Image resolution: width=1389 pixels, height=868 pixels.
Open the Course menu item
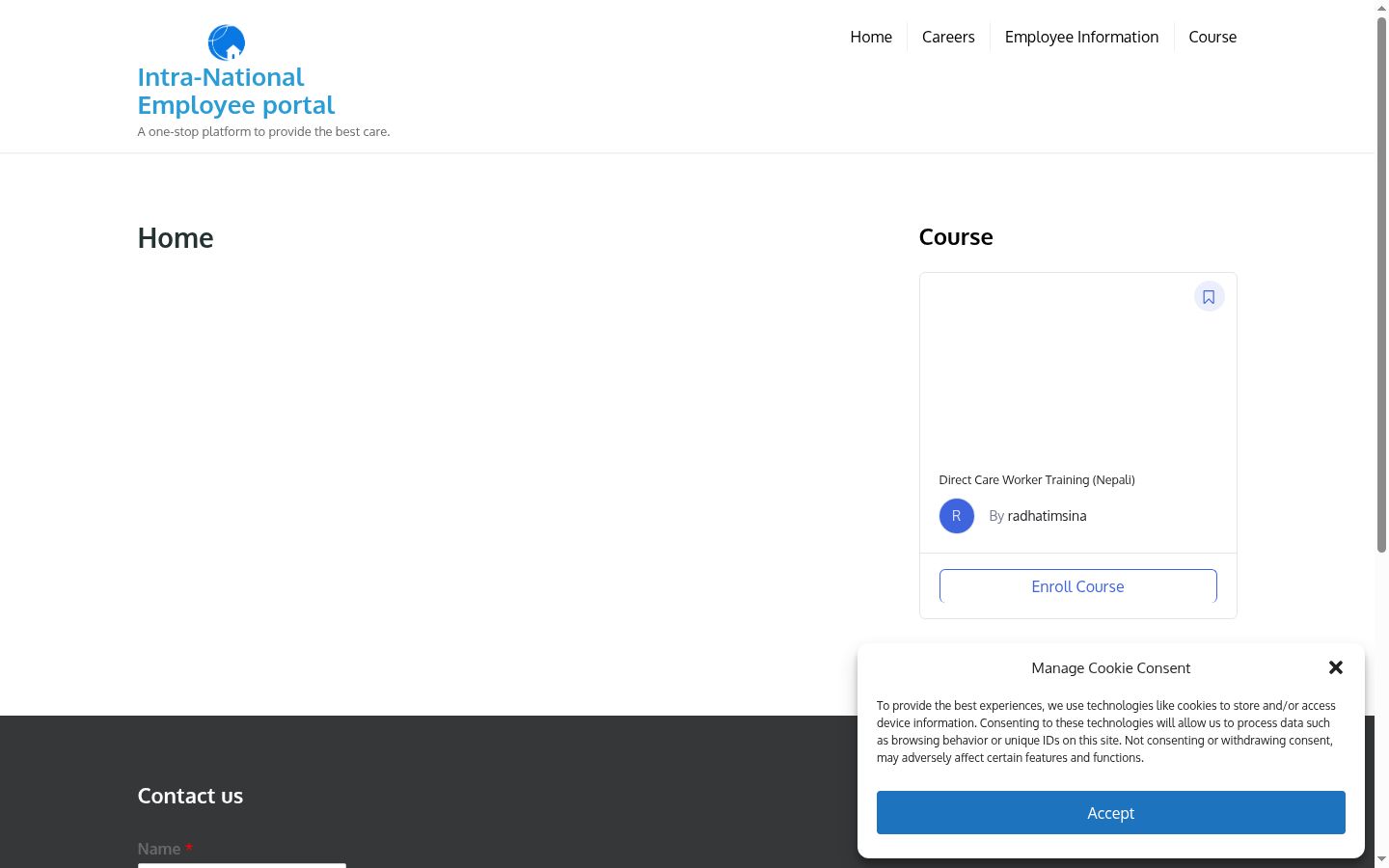(x=1212, y=37)
